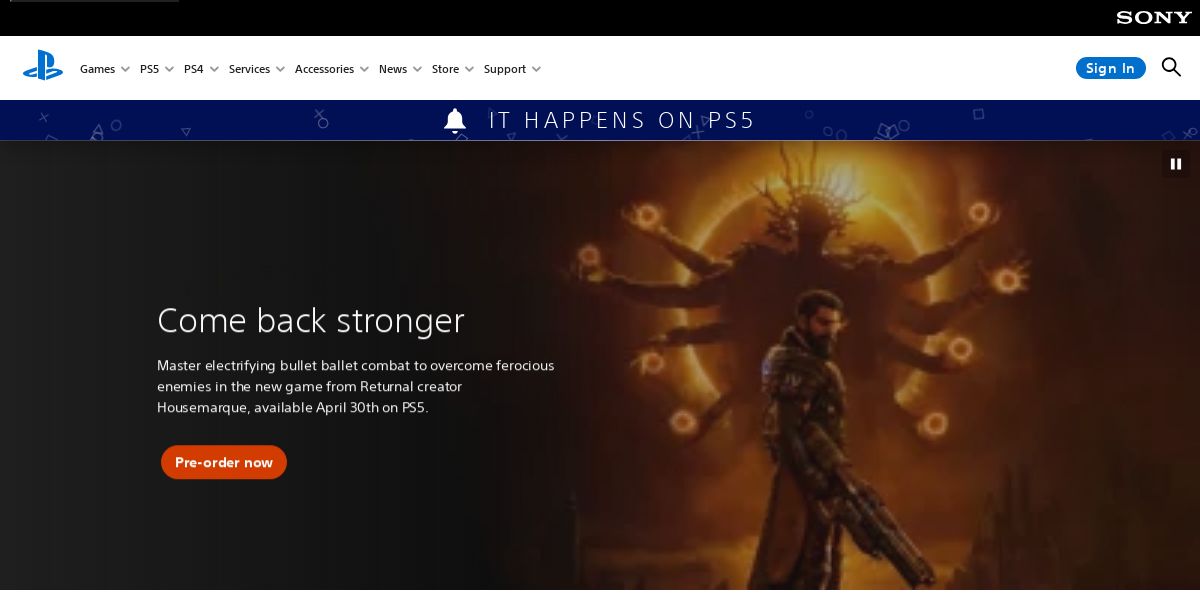Click the Pre-order now button
1200x600 pixels.
pos(224,462)
